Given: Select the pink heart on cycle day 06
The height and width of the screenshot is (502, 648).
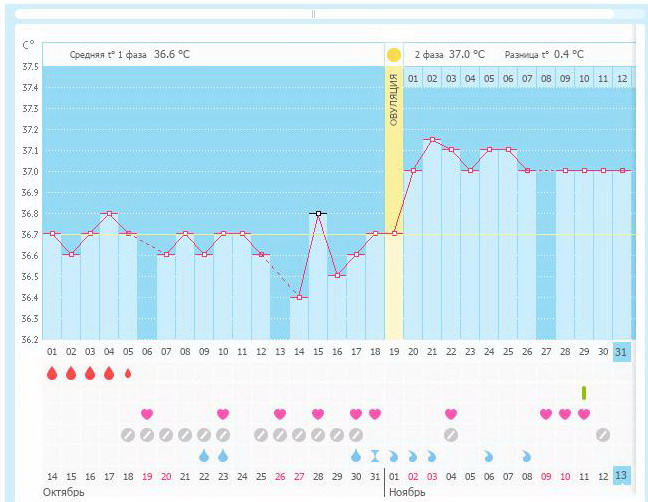Looking at the screenshot, I should 147,414.
